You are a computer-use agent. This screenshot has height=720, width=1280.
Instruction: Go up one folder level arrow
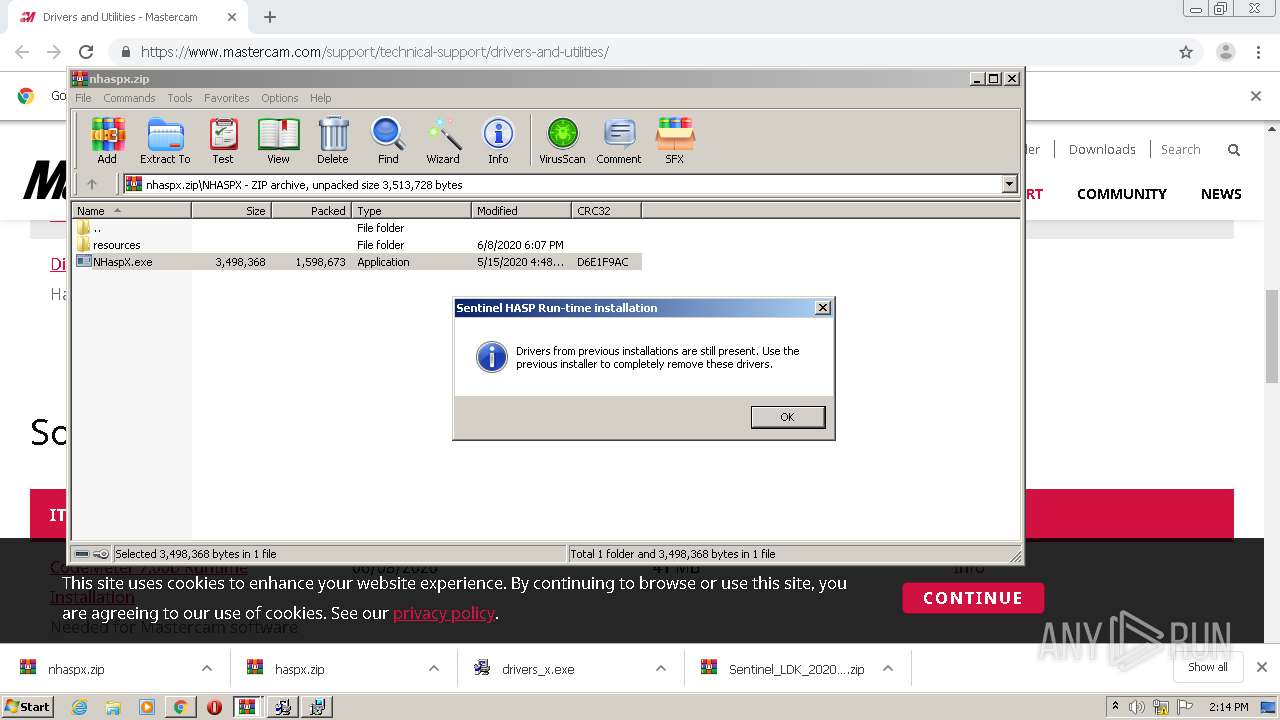coord(92,184)
